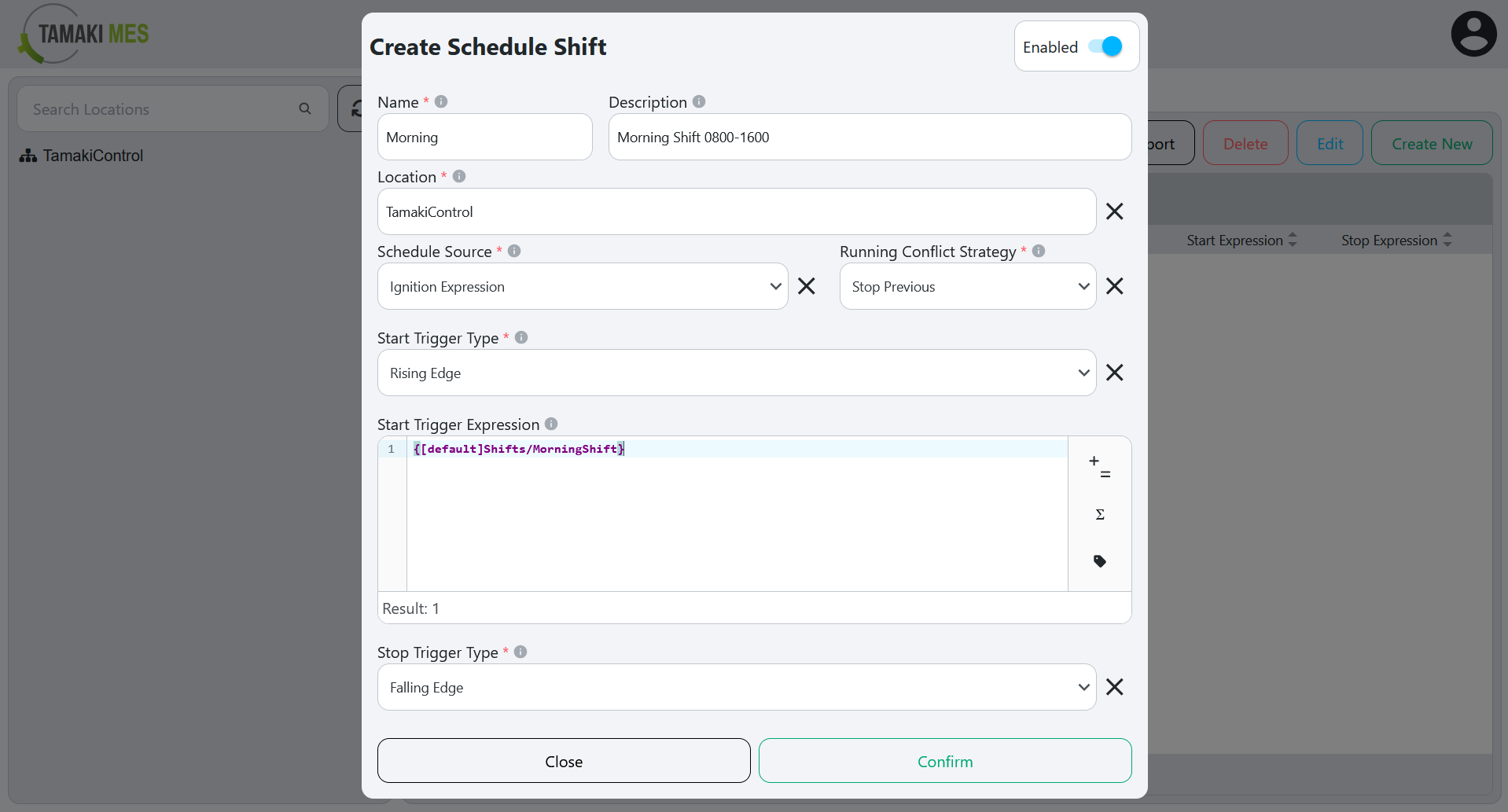1508x812 pixels.
Task: Click the Tamaki MES logo
Action: pos(82,33)
